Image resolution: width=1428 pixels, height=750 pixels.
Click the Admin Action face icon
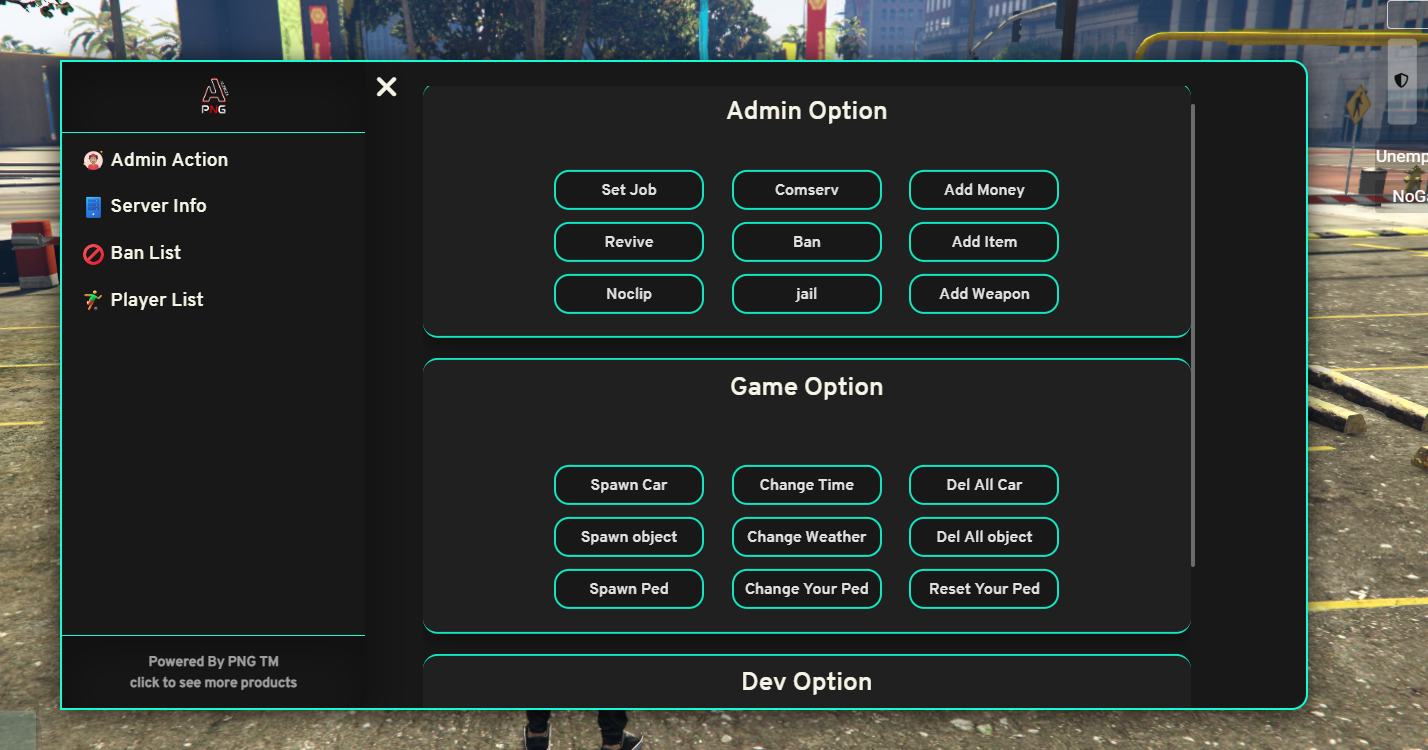(93, 160)
